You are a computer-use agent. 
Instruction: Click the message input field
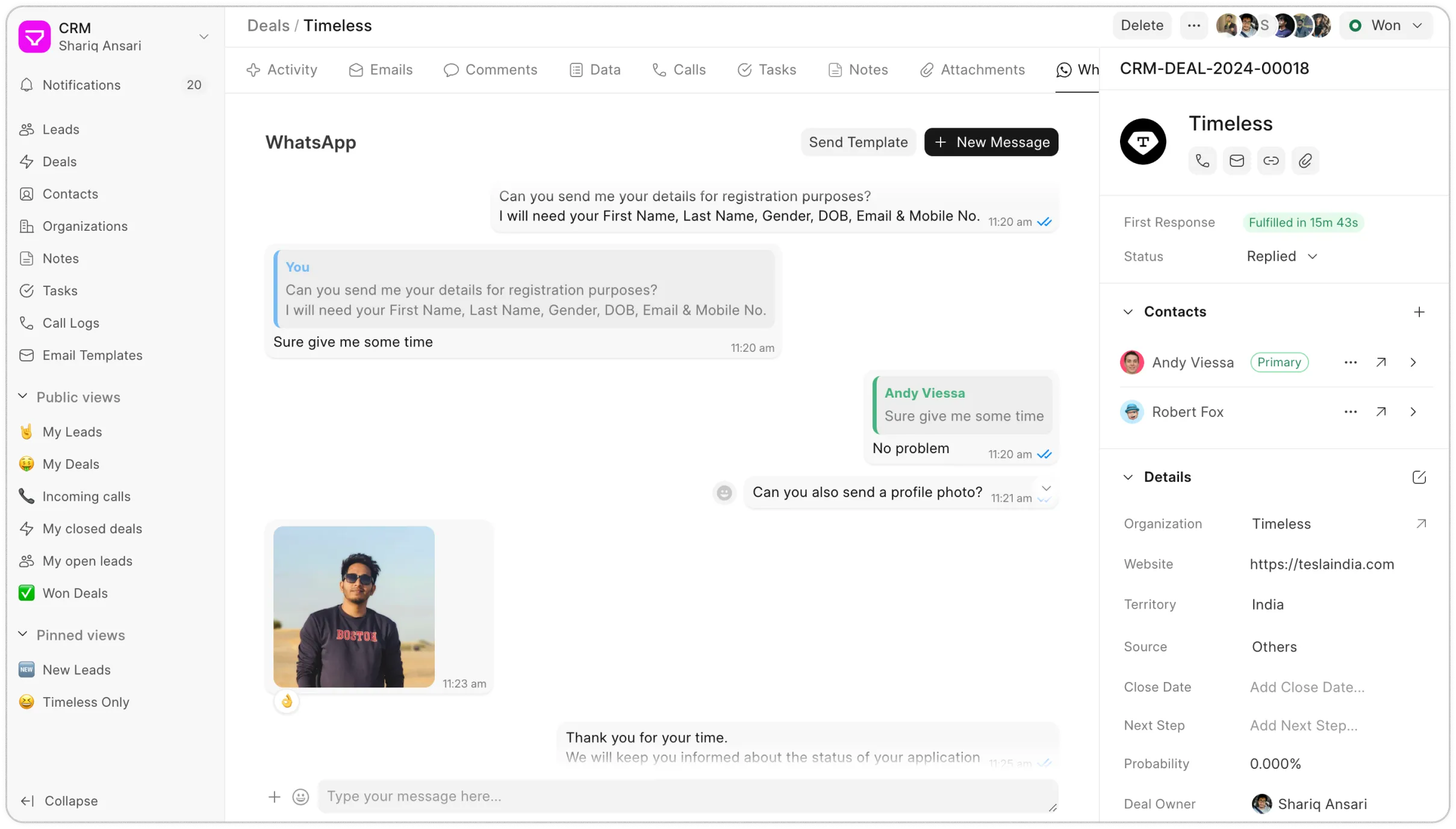(x=686, y=796)
